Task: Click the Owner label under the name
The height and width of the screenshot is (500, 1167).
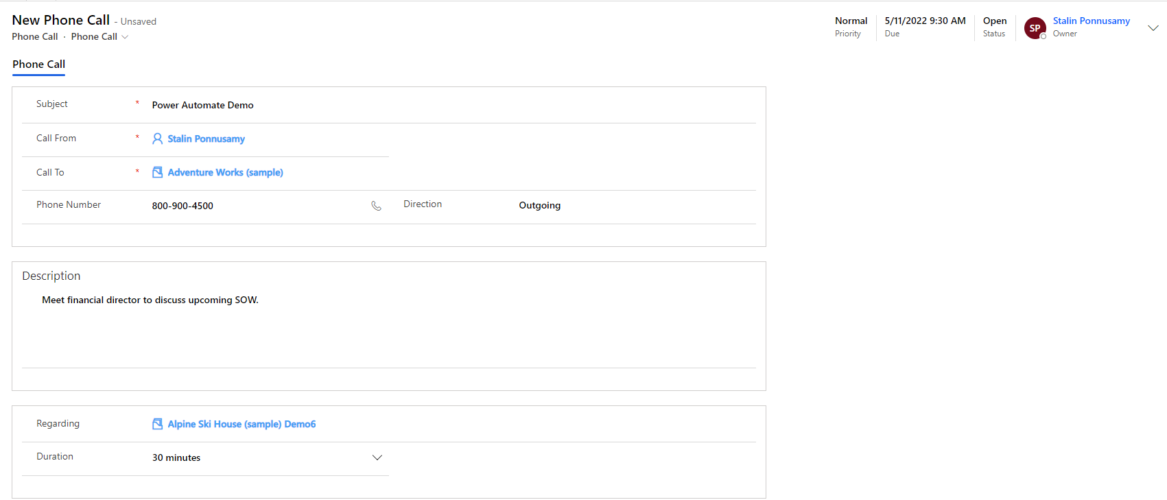Action: click(x=1065, y=34)
